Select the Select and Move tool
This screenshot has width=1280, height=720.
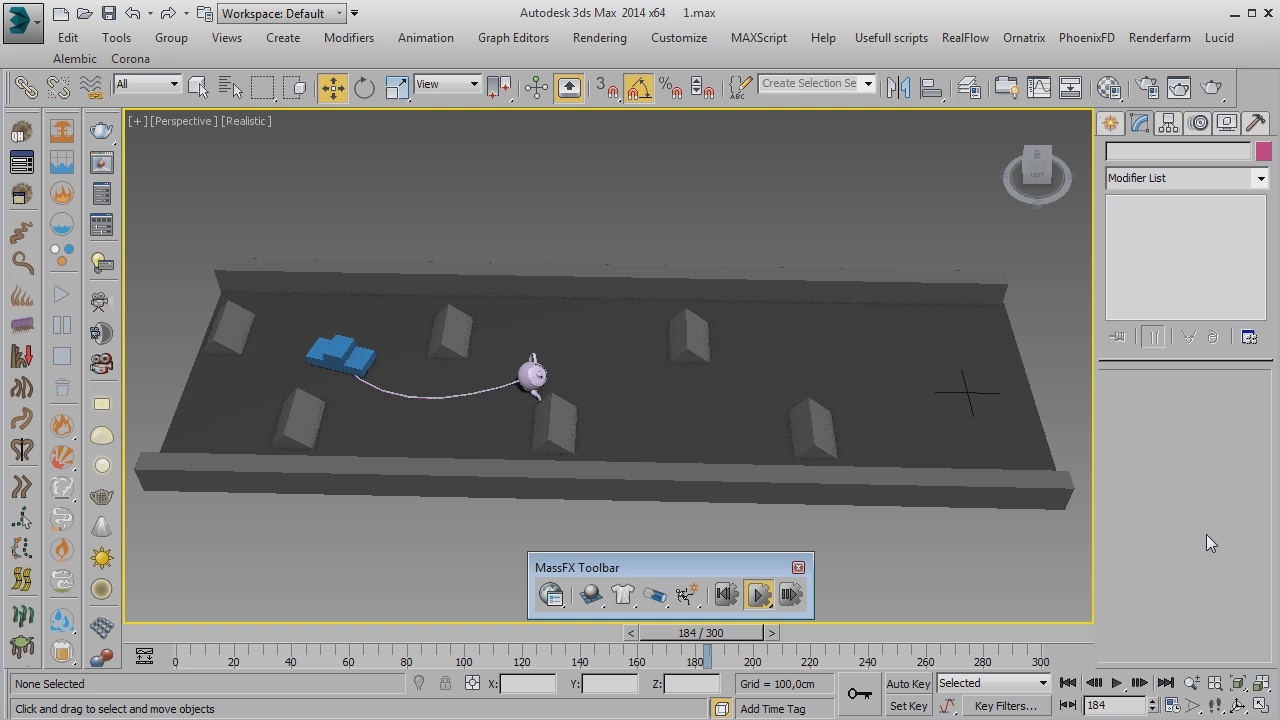pyautogui.click(x=333, y=88)
